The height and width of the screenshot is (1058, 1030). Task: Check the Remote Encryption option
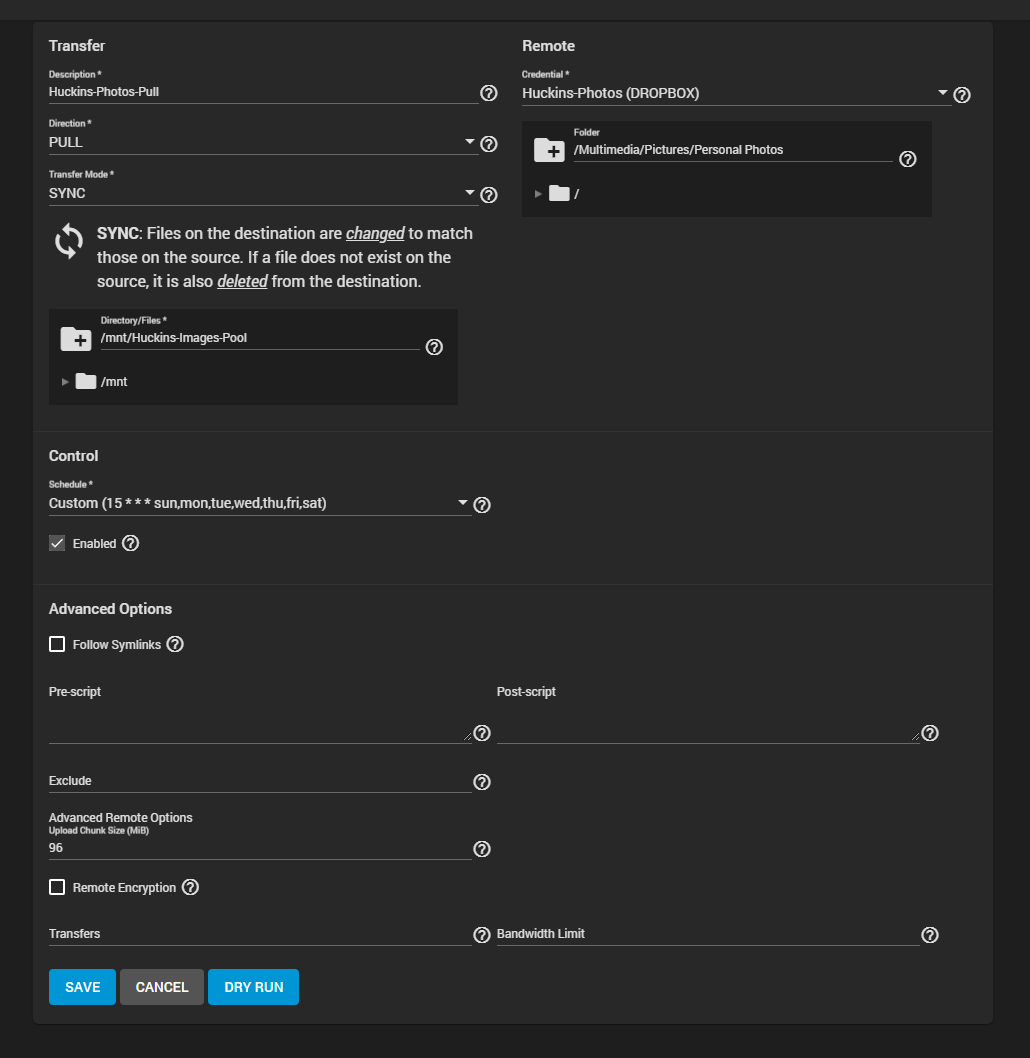pos(57,886)
